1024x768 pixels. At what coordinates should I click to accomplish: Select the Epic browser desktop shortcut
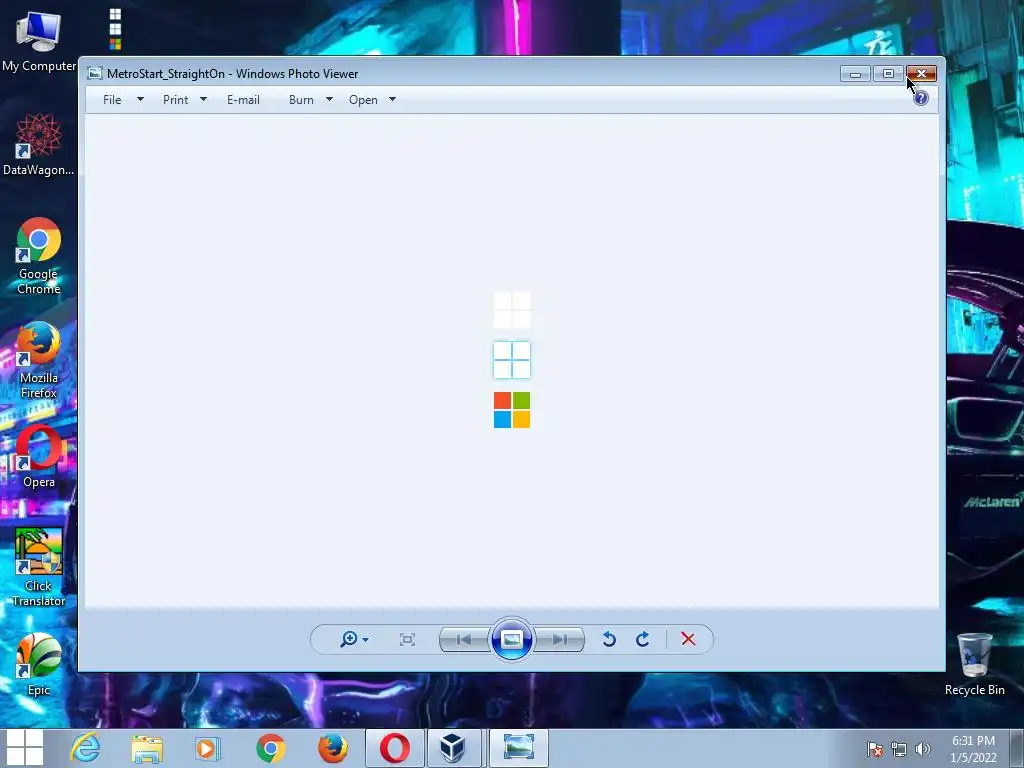click(x=39, y=664)
